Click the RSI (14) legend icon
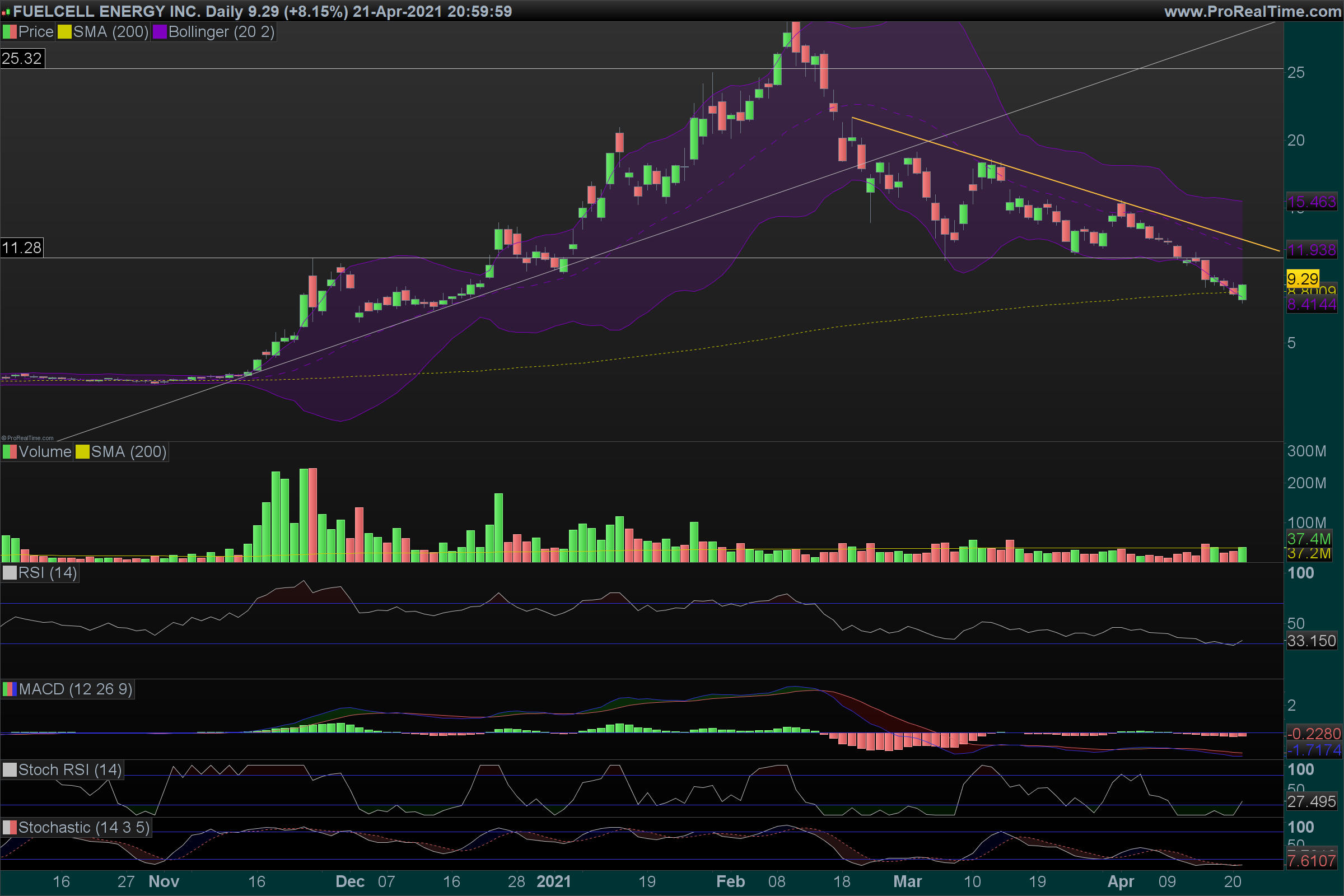The height and width of the screenshot is (896, 1344). [9, 572]
